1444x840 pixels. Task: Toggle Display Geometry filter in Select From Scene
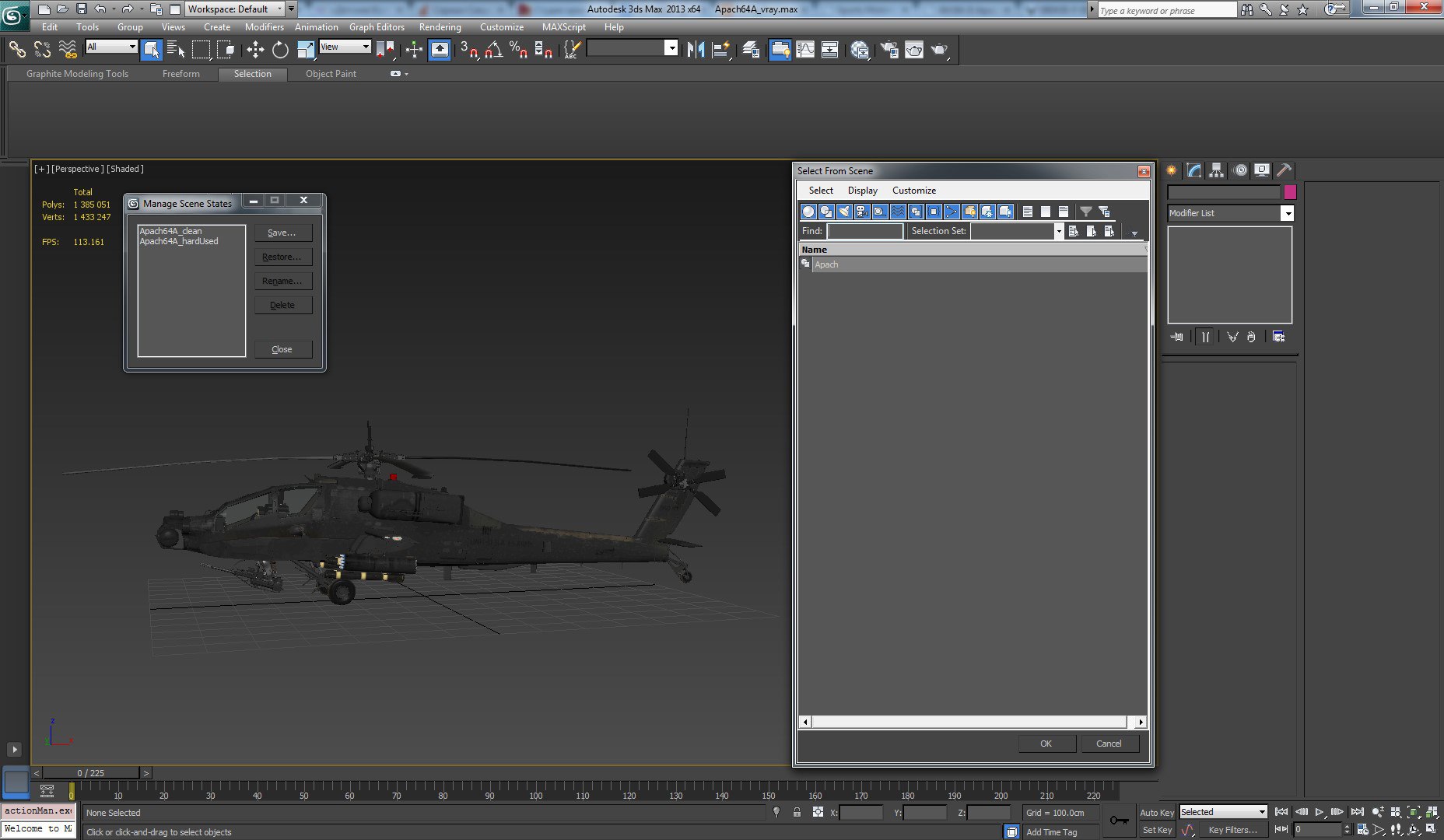tap(808, 212)
